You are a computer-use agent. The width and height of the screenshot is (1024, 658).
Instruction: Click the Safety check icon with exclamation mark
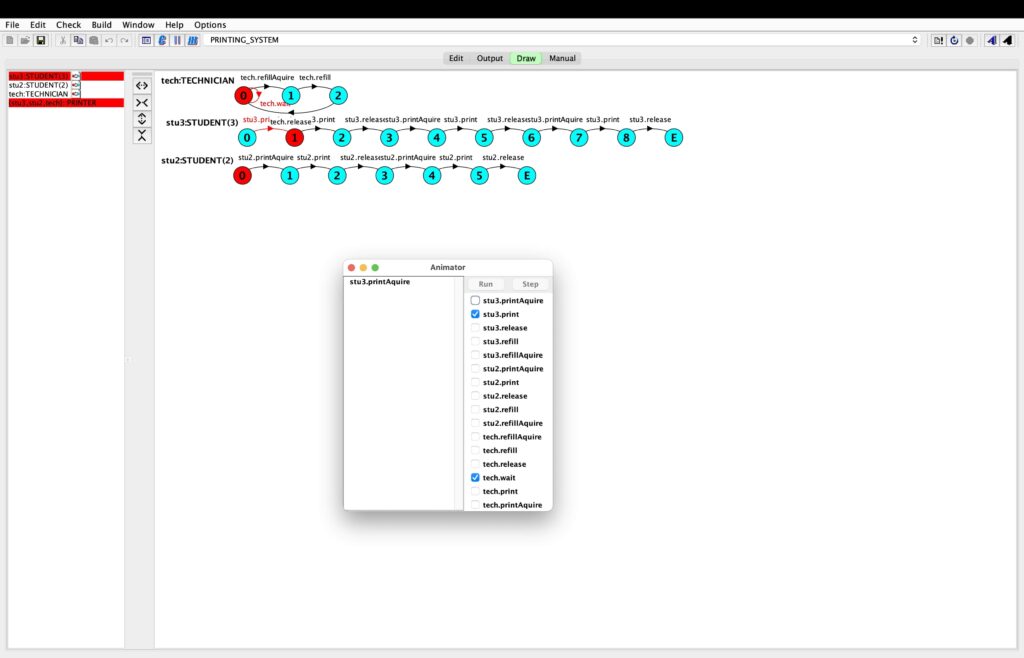938,40
